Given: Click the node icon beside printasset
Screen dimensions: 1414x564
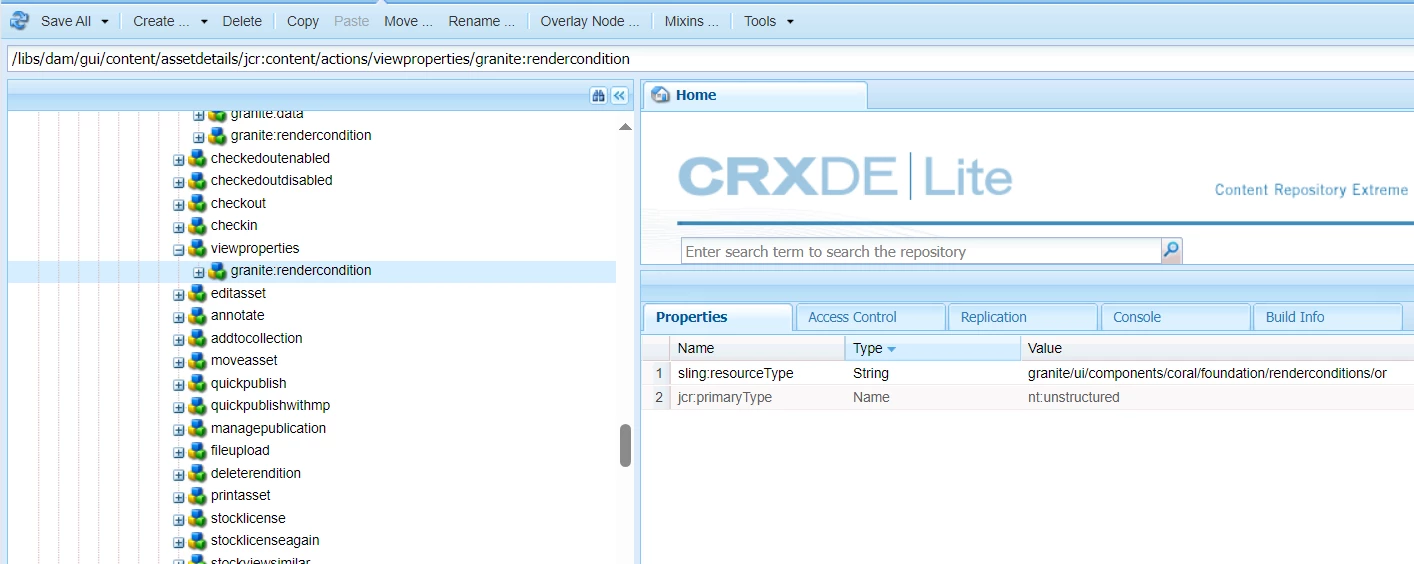Looking at the screenshot, I should pos(197,495).
